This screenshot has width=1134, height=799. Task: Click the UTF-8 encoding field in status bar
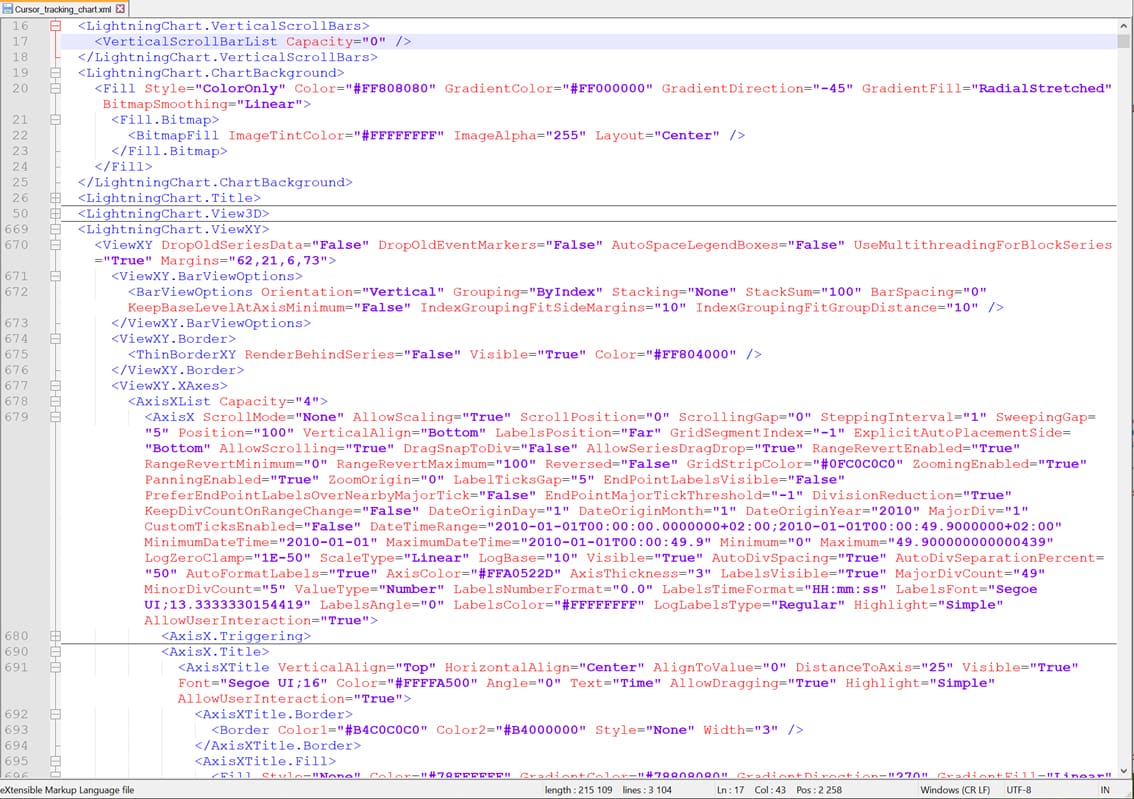coord(1019,790)
